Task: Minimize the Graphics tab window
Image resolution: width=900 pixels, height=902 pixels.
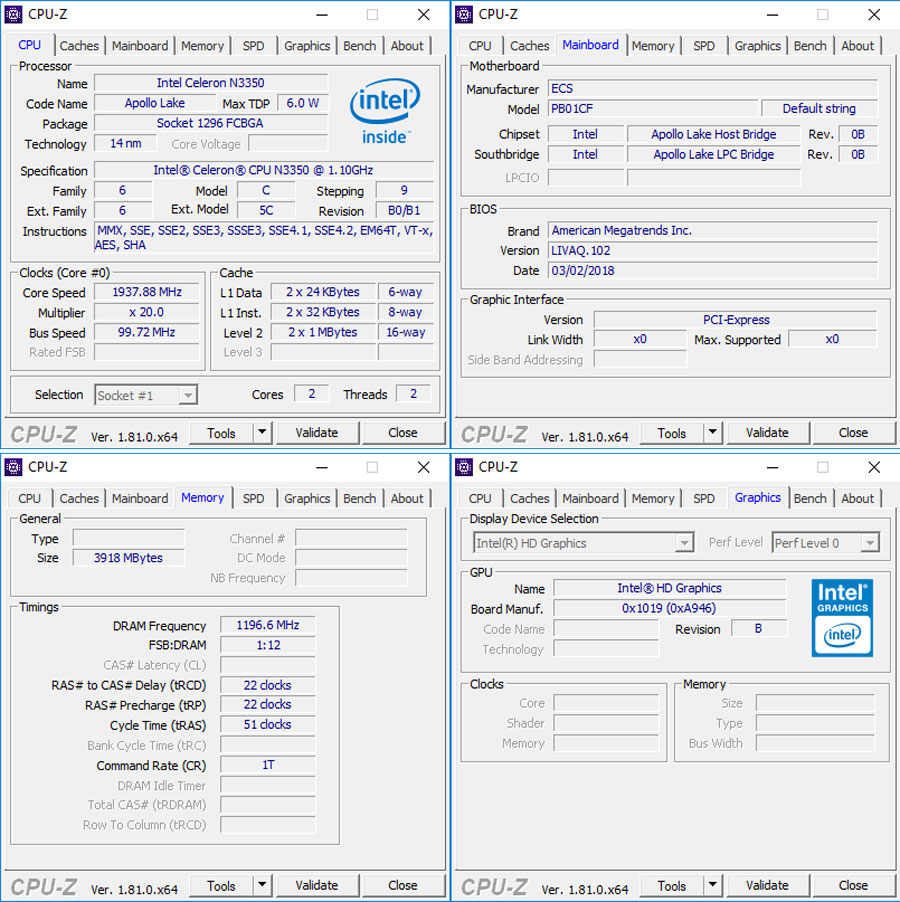Action: [772, 468]
